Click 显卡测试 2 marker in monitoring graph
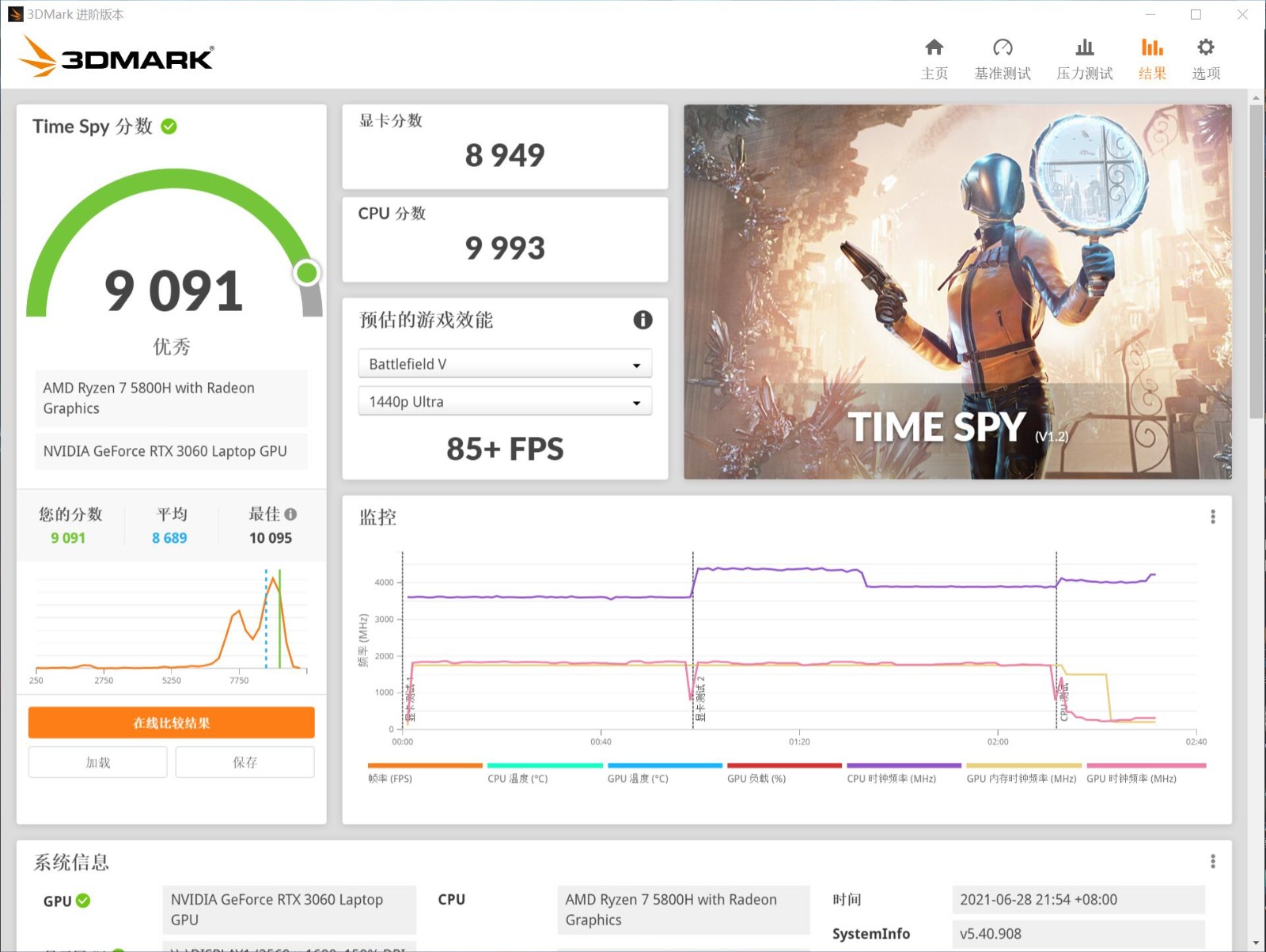This screenshot has height=952, width=1266. pos(700,698)
